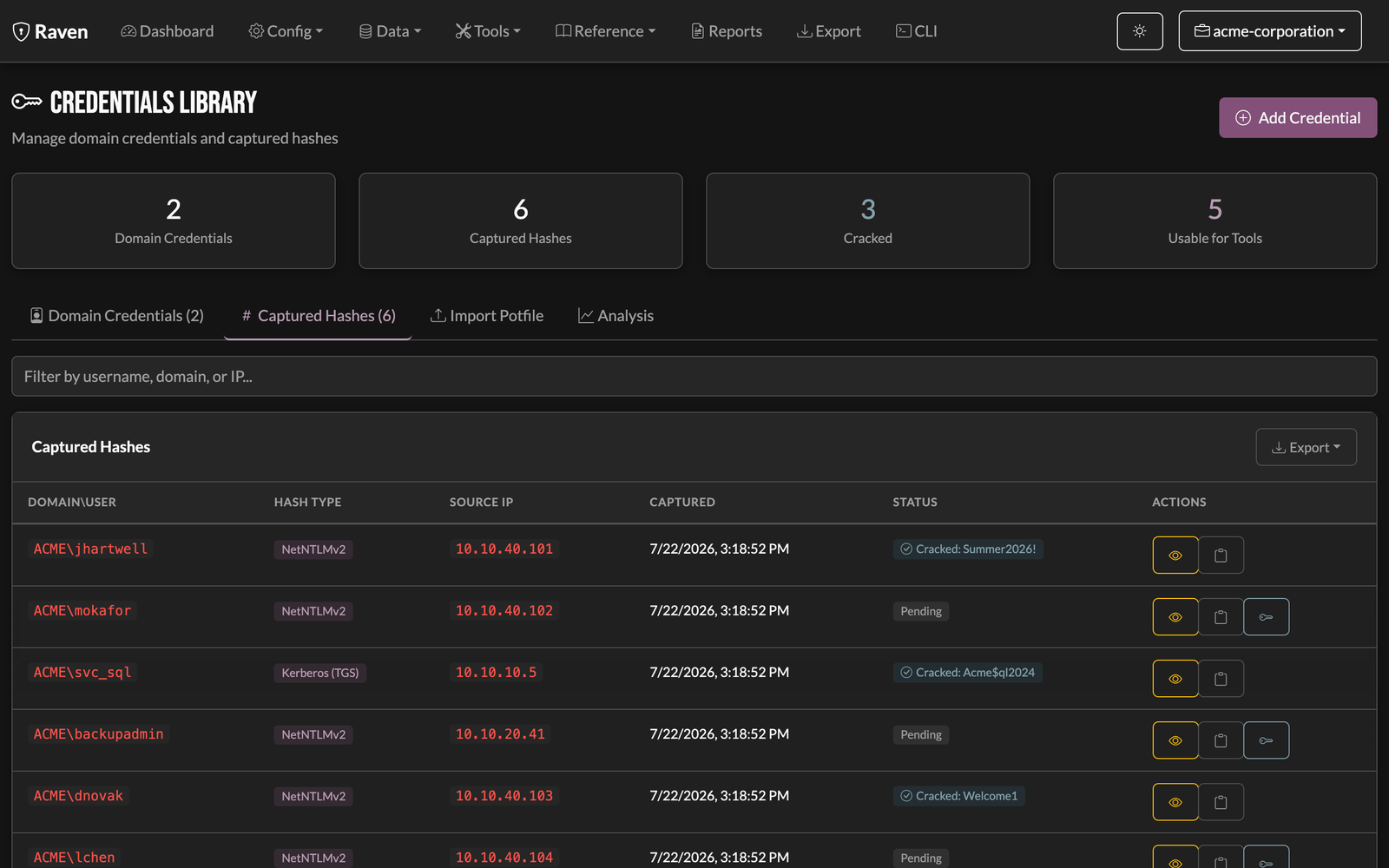Focus the username, domain, or IP filter

(694, 377)
